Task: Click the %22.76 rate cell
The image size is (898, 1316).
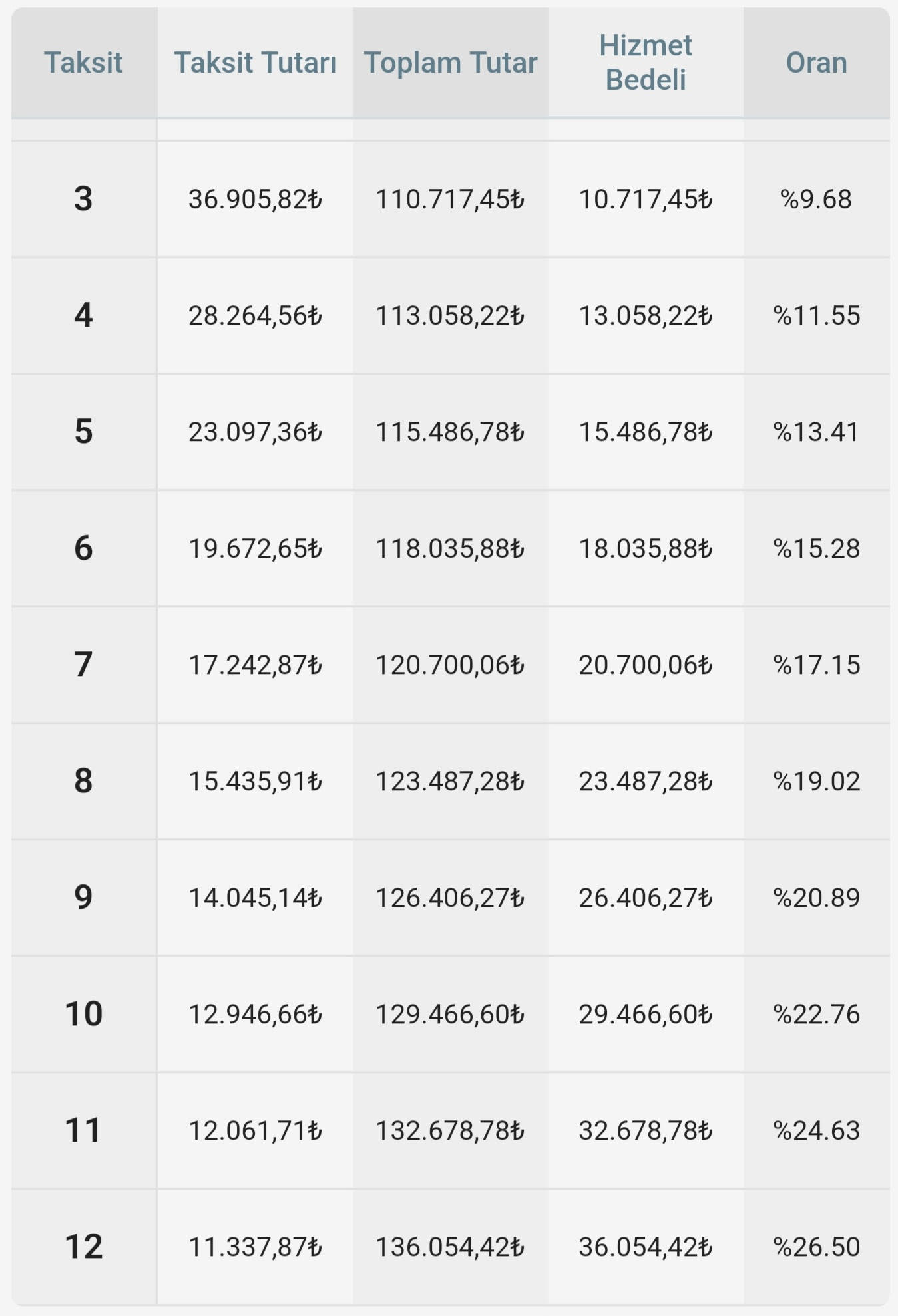Action: (817, 1014)
